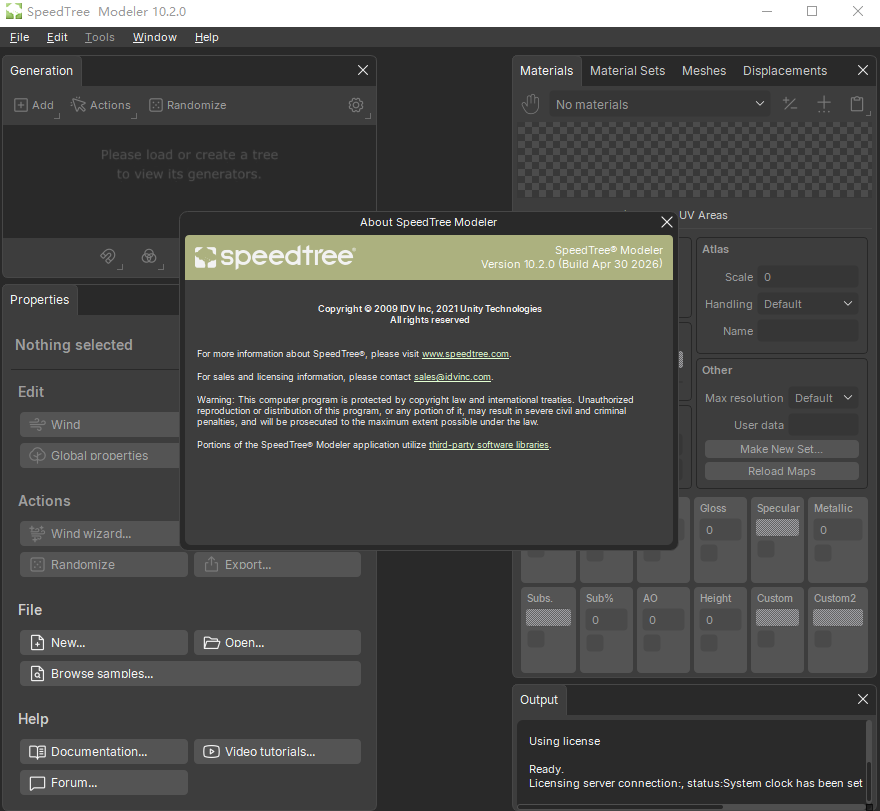Open Generation panel settings gear
Screen dimensions: 880x811
[356, 105]
